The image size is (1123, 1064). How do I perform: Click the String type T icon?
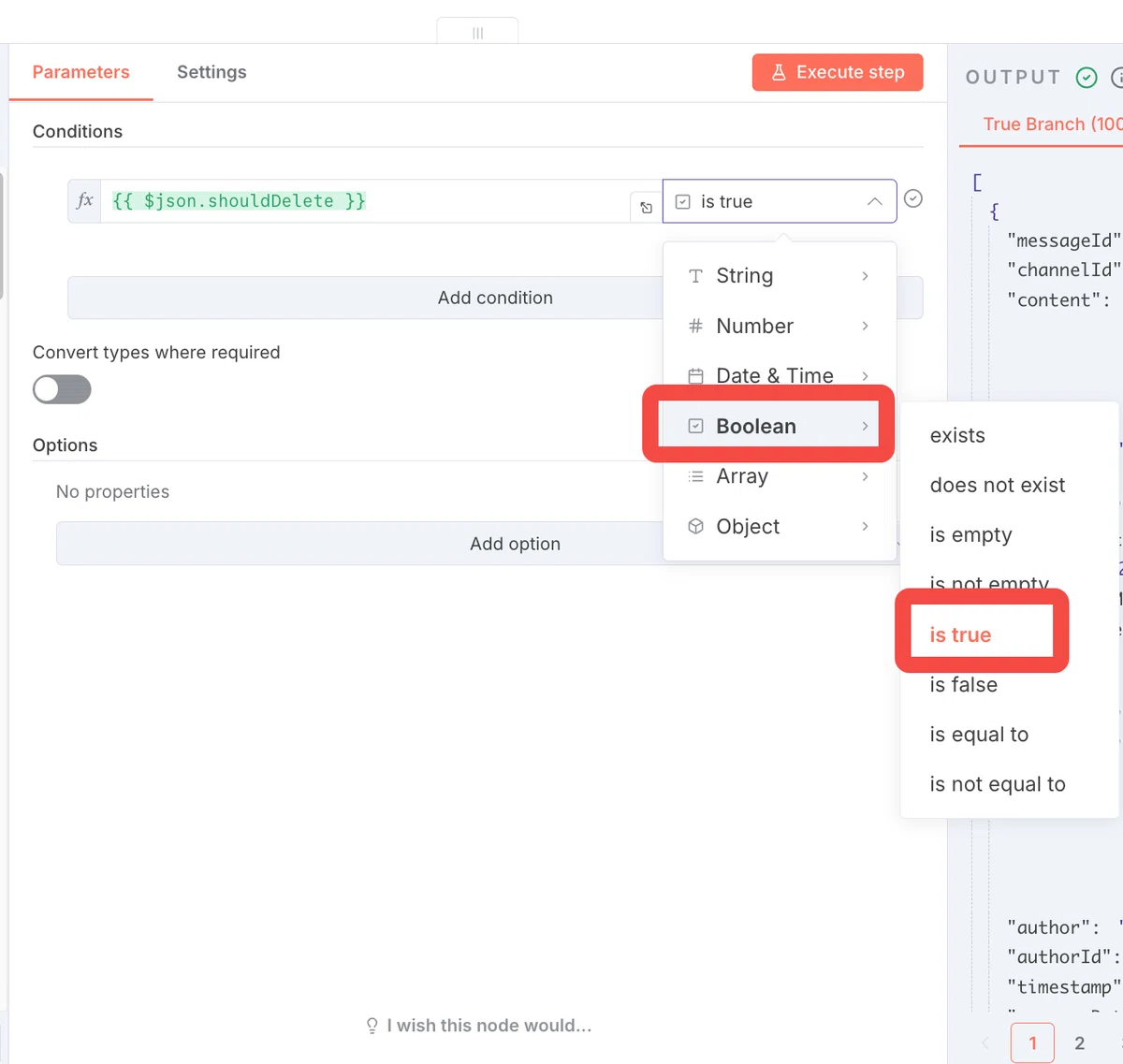pyautogui.click(x=695, y=276)
